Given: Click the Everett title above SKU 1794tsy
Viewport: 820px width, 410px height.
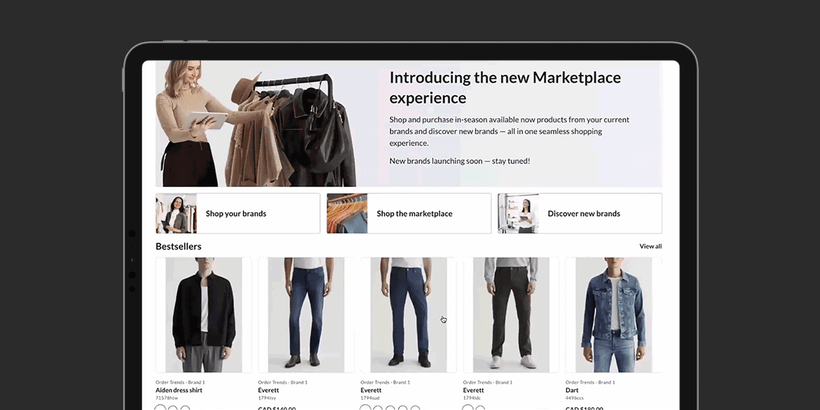Looking at the screenshot, I should 268,390.
